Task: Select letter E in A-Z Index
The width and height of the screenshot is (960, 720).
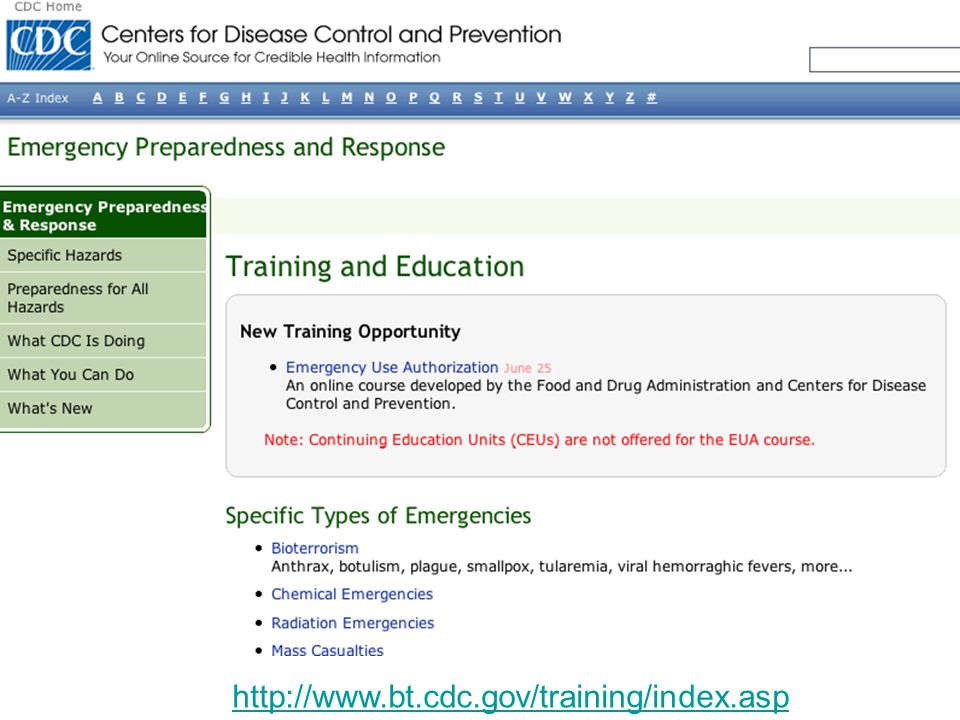Action: (x=182, y=97)
